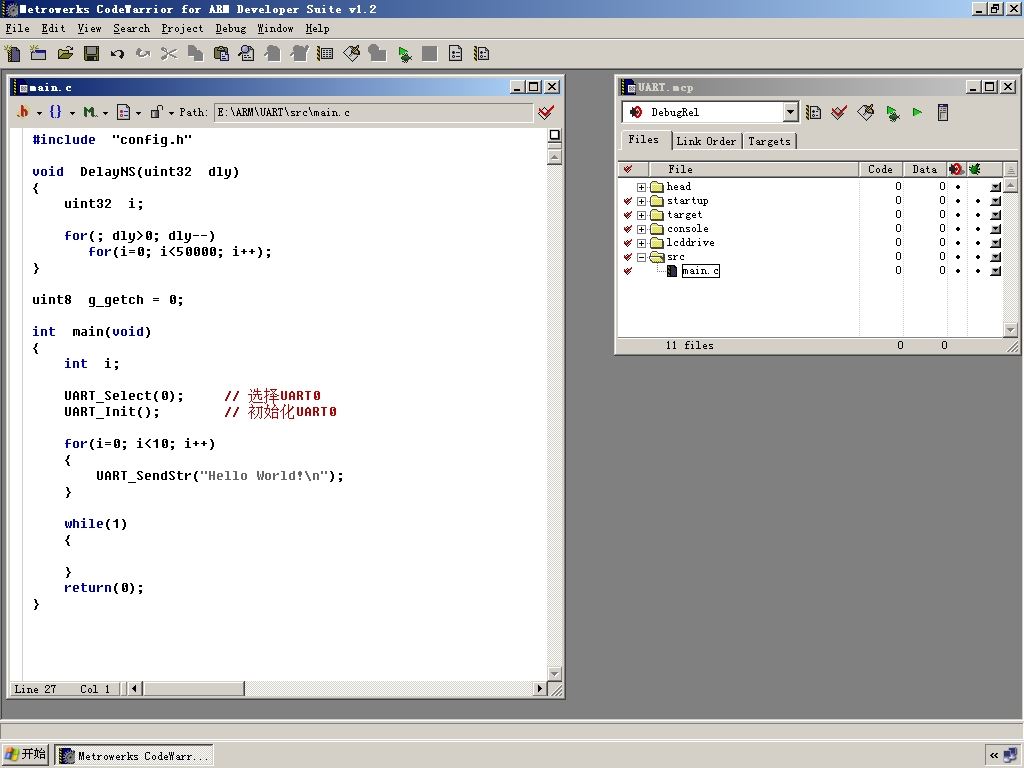Toggle the target dot for startup
The width and height of the screenshot is (1024, 768).
[x=978, y=200]
